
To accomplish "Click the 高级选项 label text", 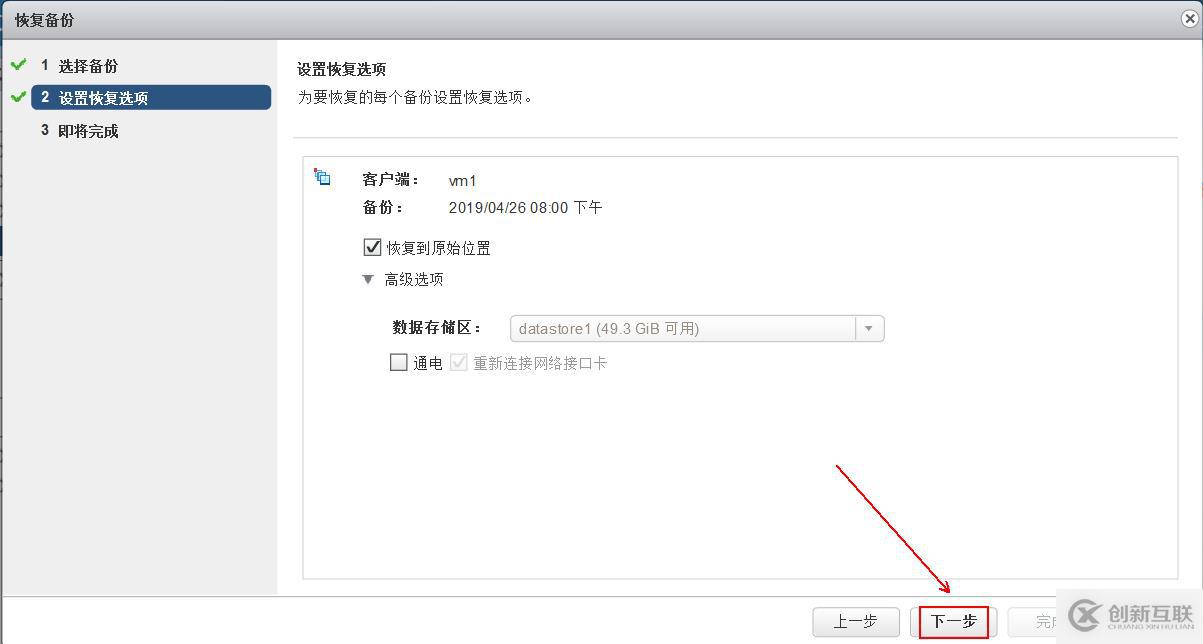I will click(x=414, y=280).
